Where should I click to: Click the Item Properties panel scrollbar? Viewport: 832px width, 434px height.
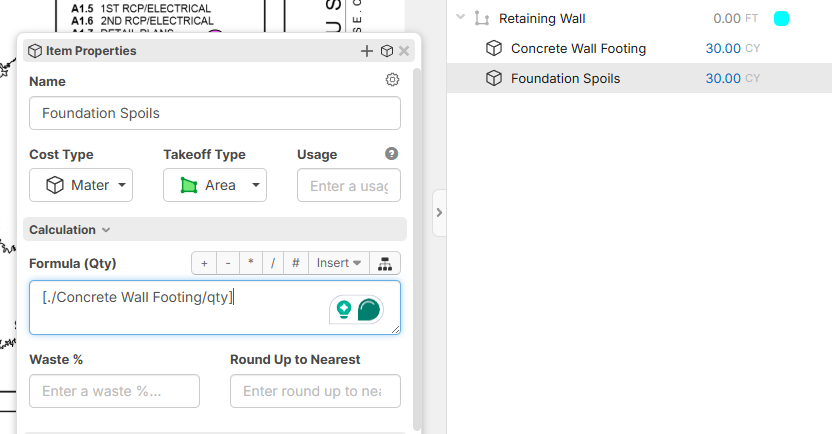(x=417, y=249)
